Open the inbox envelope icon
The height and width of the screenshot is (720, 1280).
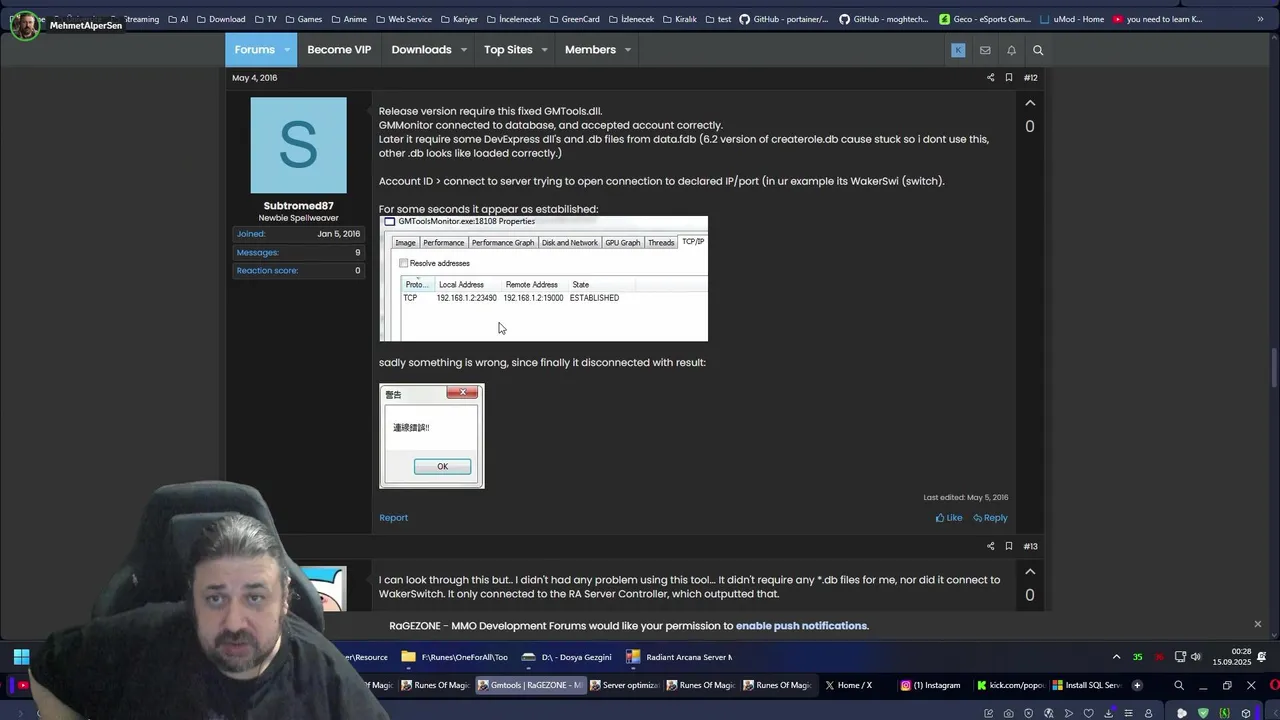click(985, 50)
